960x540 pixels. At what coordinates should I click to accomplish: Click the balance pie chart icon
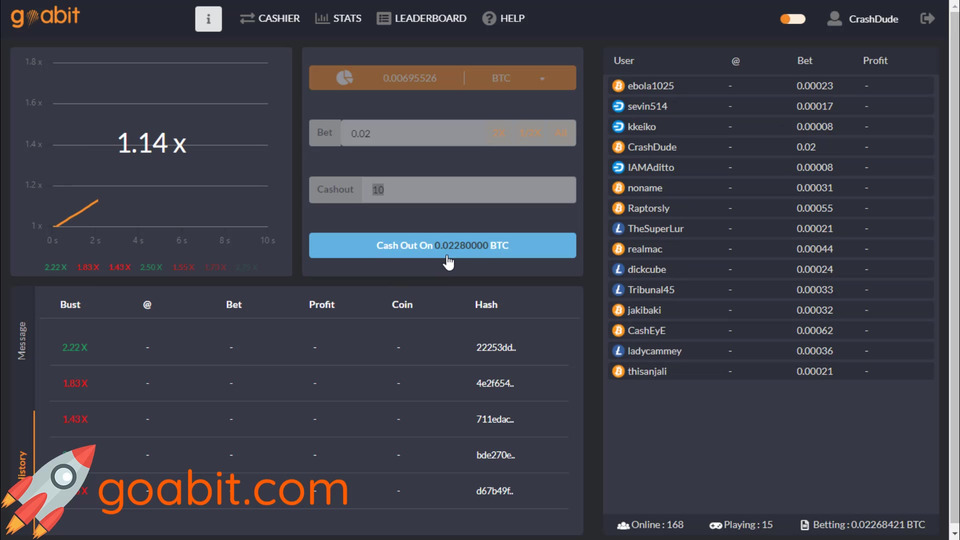tap(345, 78)
